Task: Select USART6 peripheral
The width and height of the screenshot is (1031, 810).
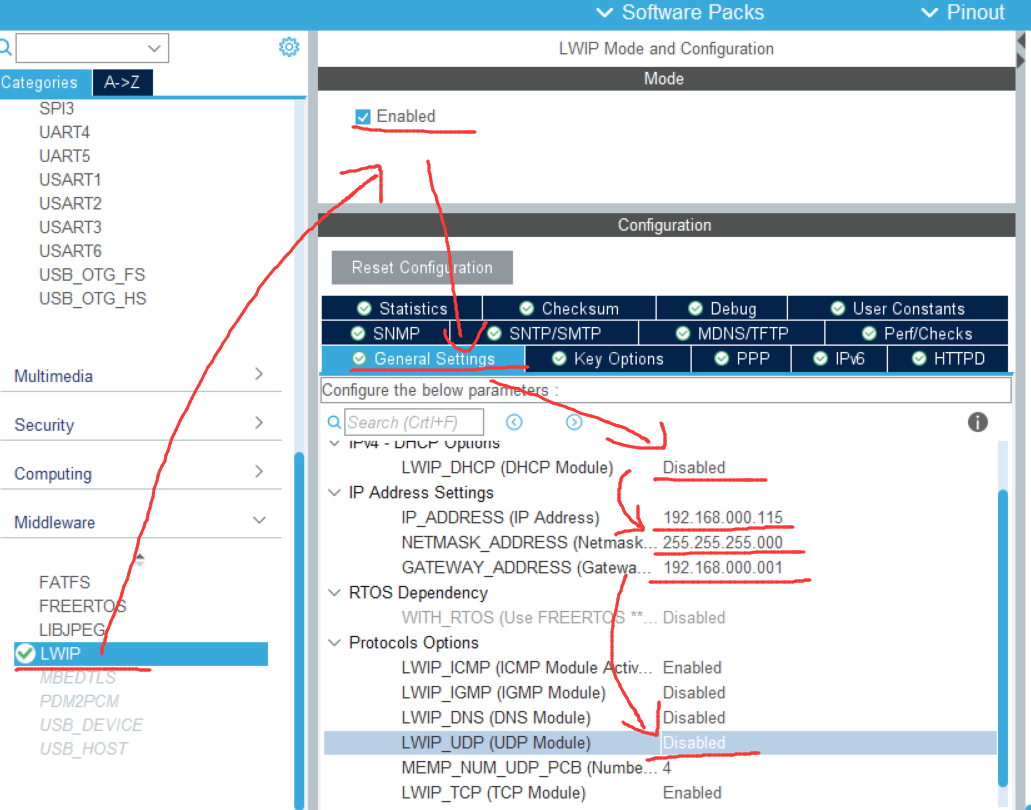Action: point(70,251)
